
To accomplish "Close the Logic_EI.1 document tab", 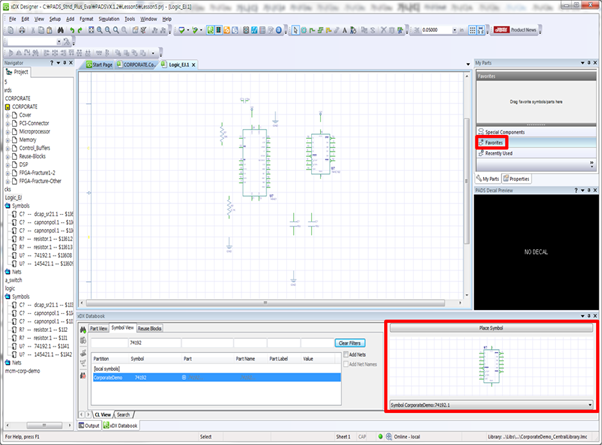I will point(194,65).
